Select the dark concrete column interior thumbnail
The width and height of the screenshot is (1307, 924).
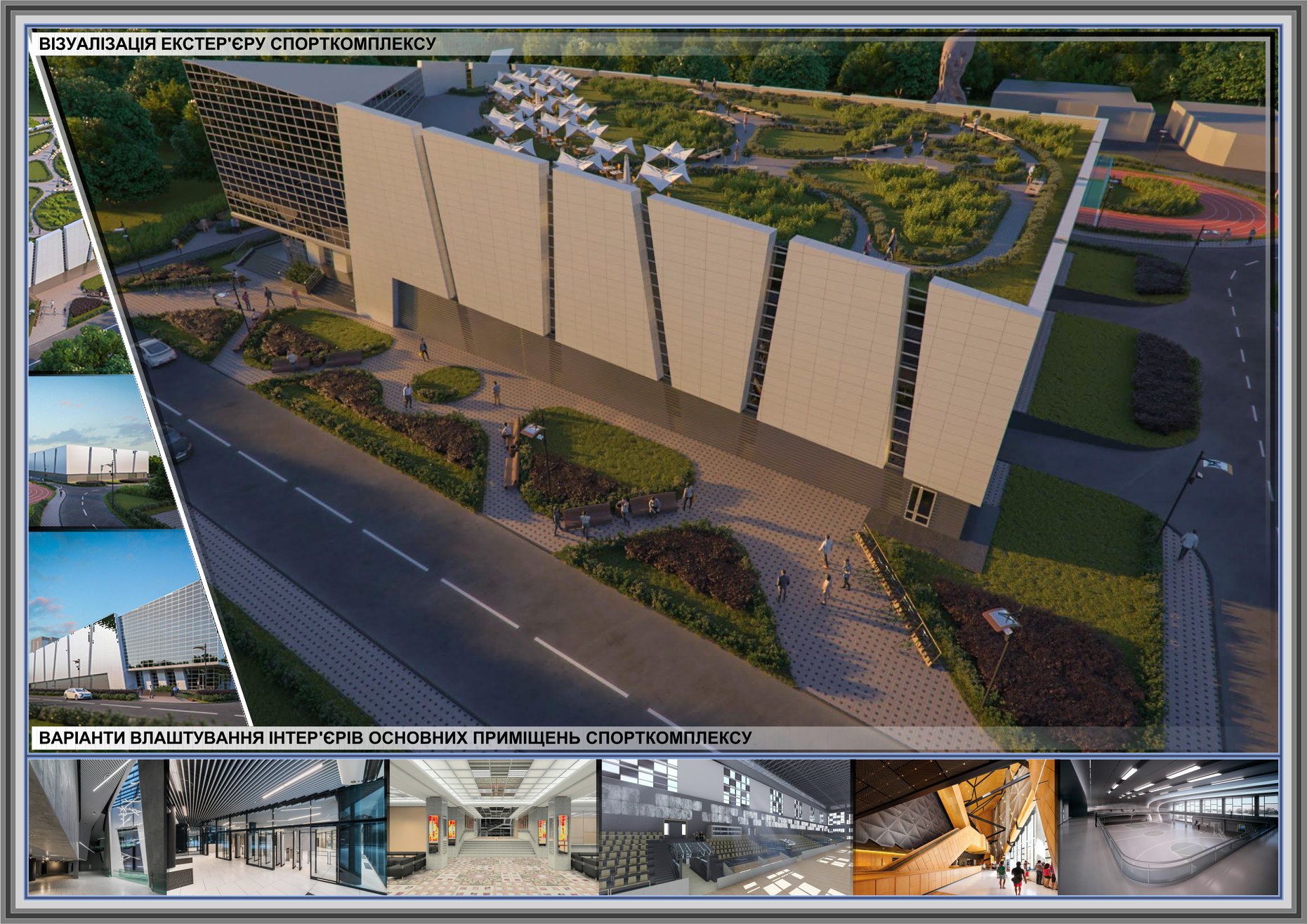(x=97, y=828)
